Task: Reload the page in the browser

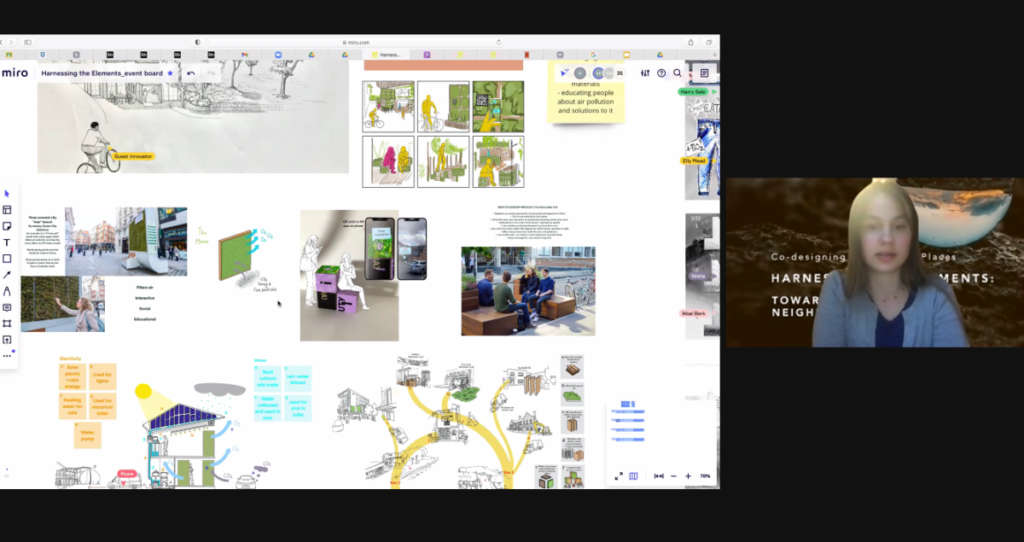Action: pos(498,42)
